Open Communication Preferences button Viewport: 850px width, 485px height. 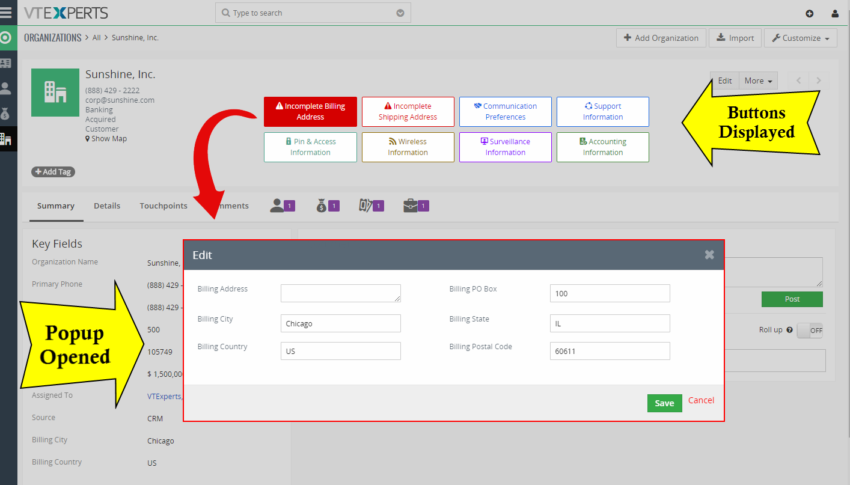click(x=505, y=112)
